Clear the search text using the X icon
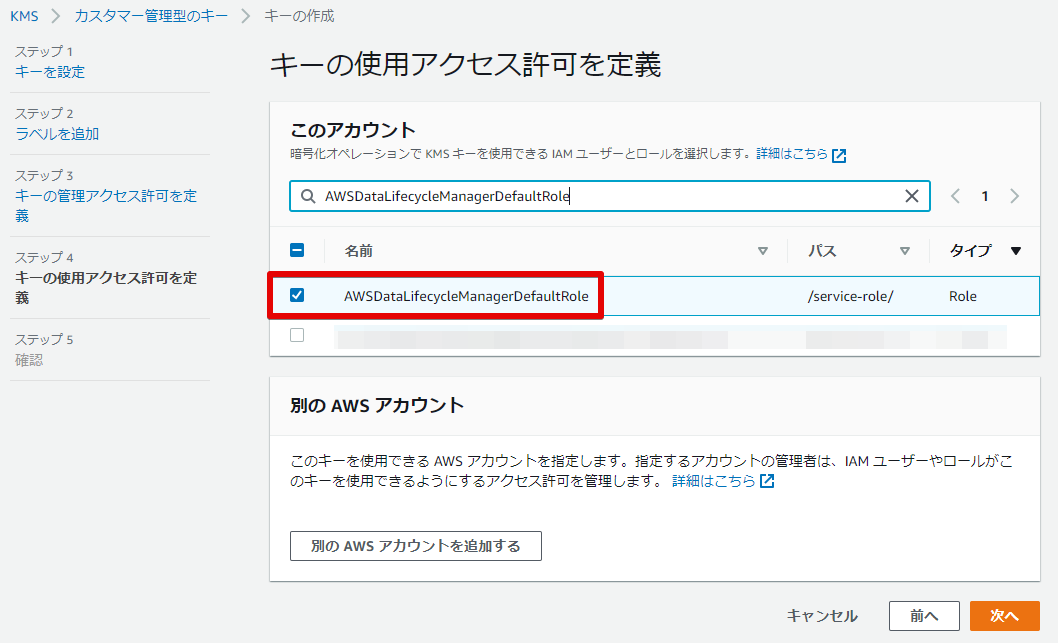This screenshot has width=1058, height=643. pos(911,196)
